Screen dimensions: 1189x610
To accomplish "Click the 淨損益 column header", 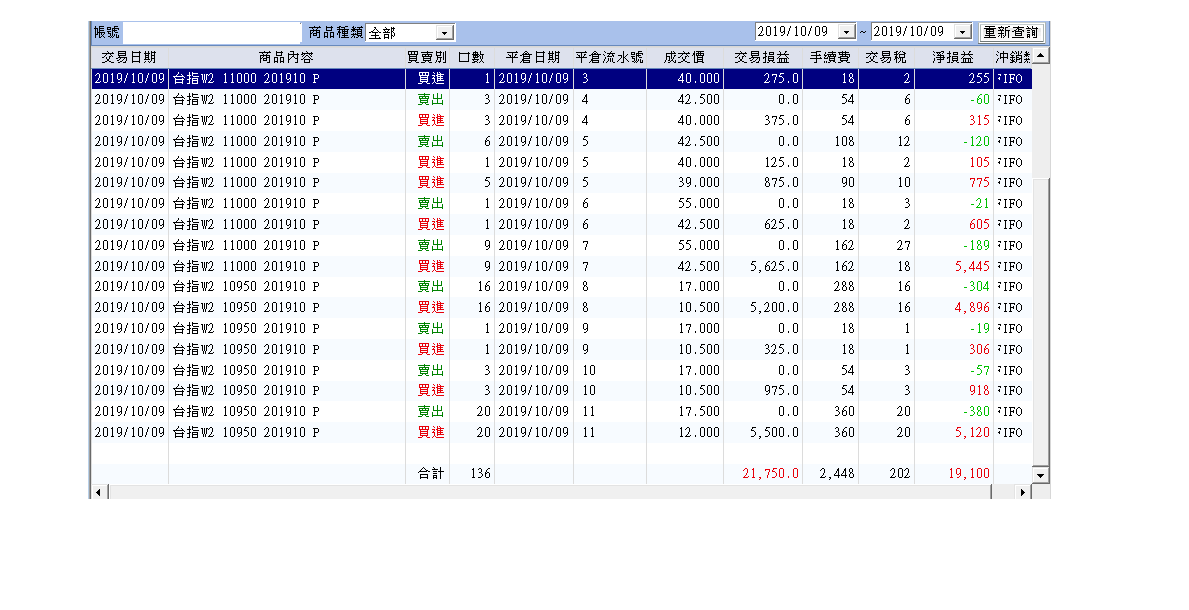I will tap(953, 57).
